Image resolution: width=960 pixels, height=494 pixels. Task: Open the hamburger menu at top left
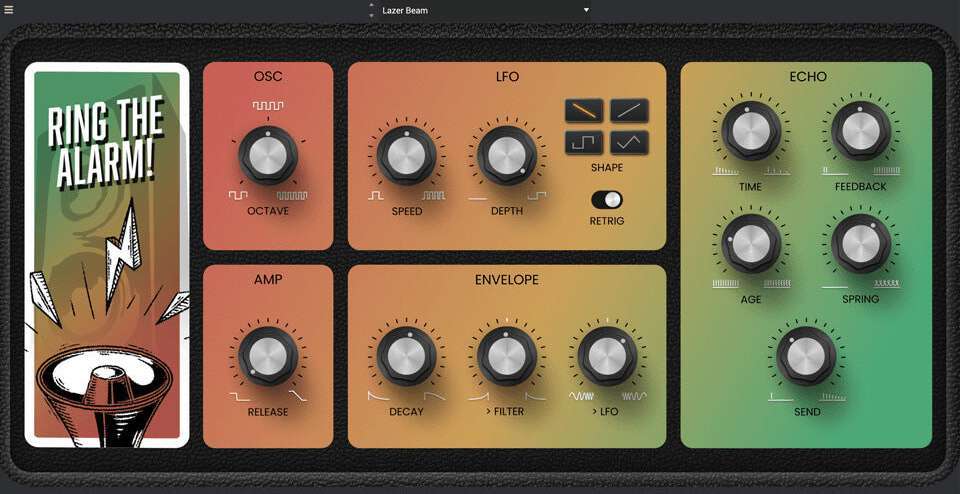(9, 10)
